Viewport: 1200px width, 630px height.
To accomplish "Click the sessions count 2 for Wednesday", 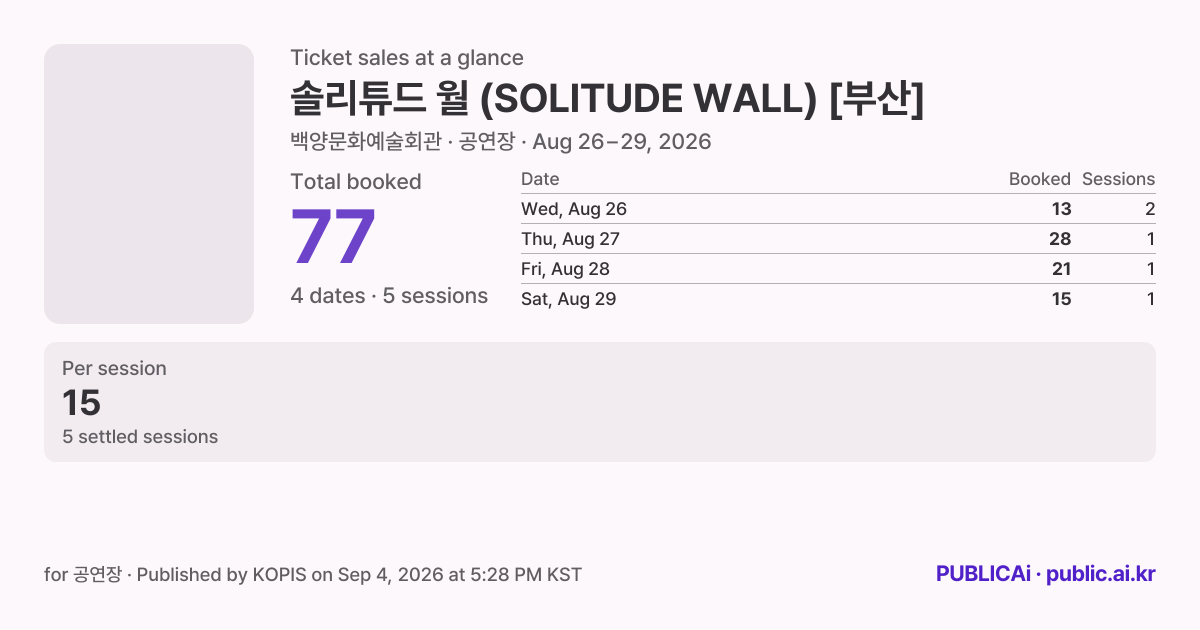I will pos(1150,209).
